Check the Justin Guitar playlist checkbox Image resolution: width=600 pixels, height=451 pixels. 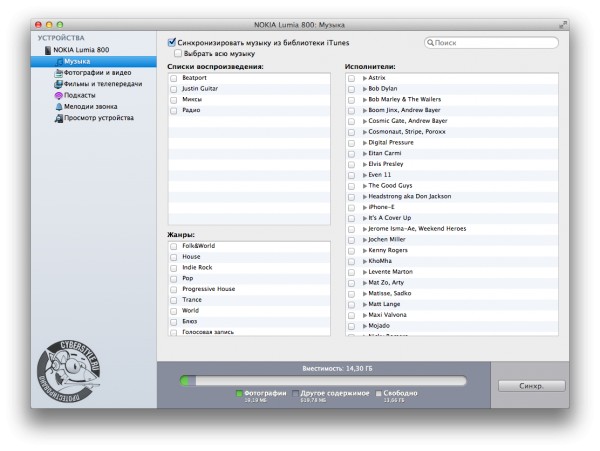pyautogui.click(x=174, y=89)
